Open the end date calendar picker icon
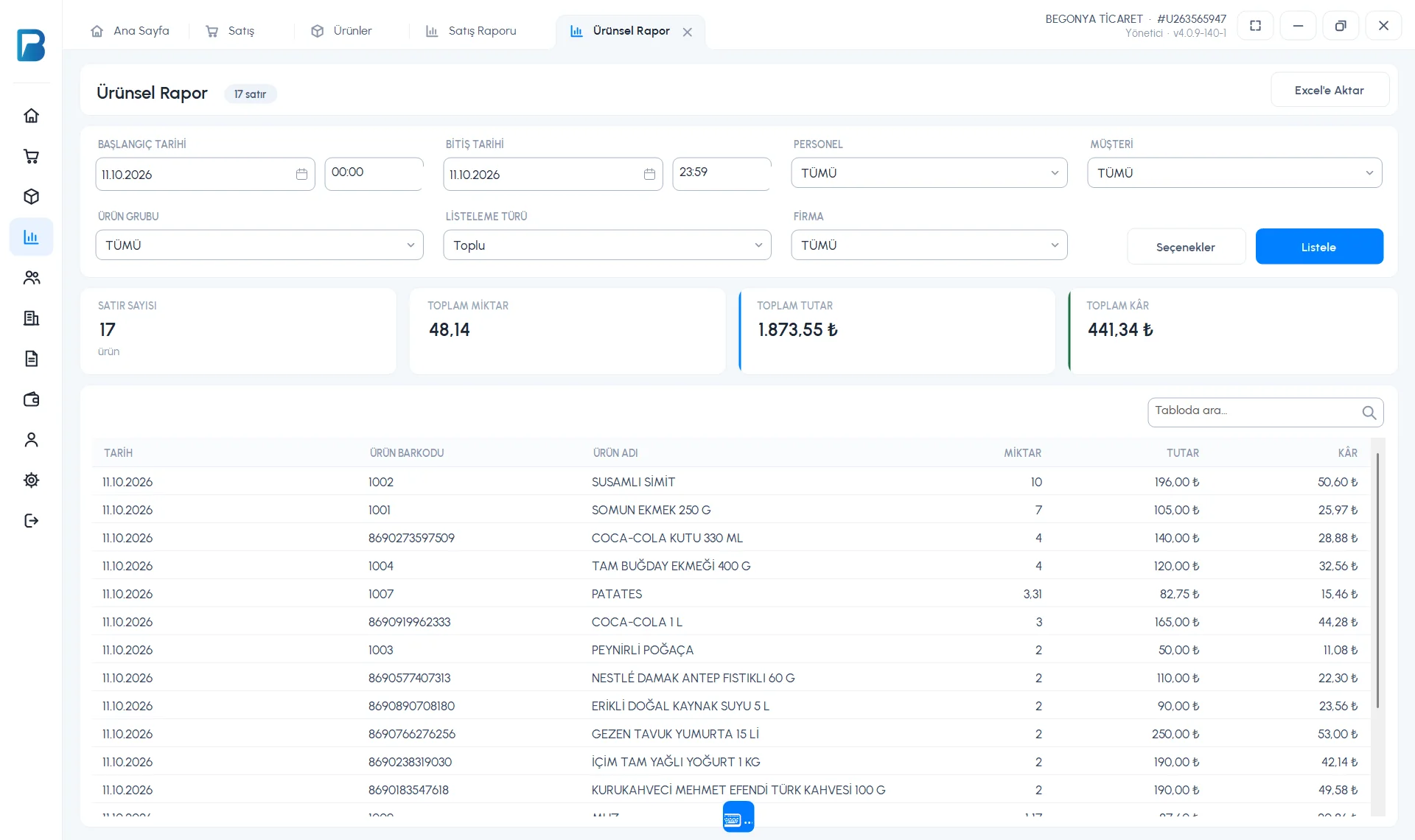 (x=649, y=175)
